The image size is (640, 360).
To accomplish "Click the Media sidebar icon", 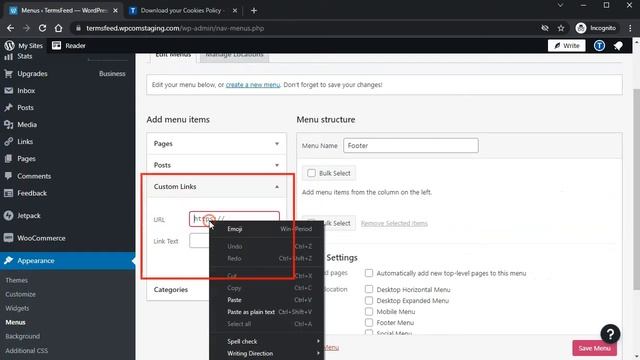I will (8, 124).
